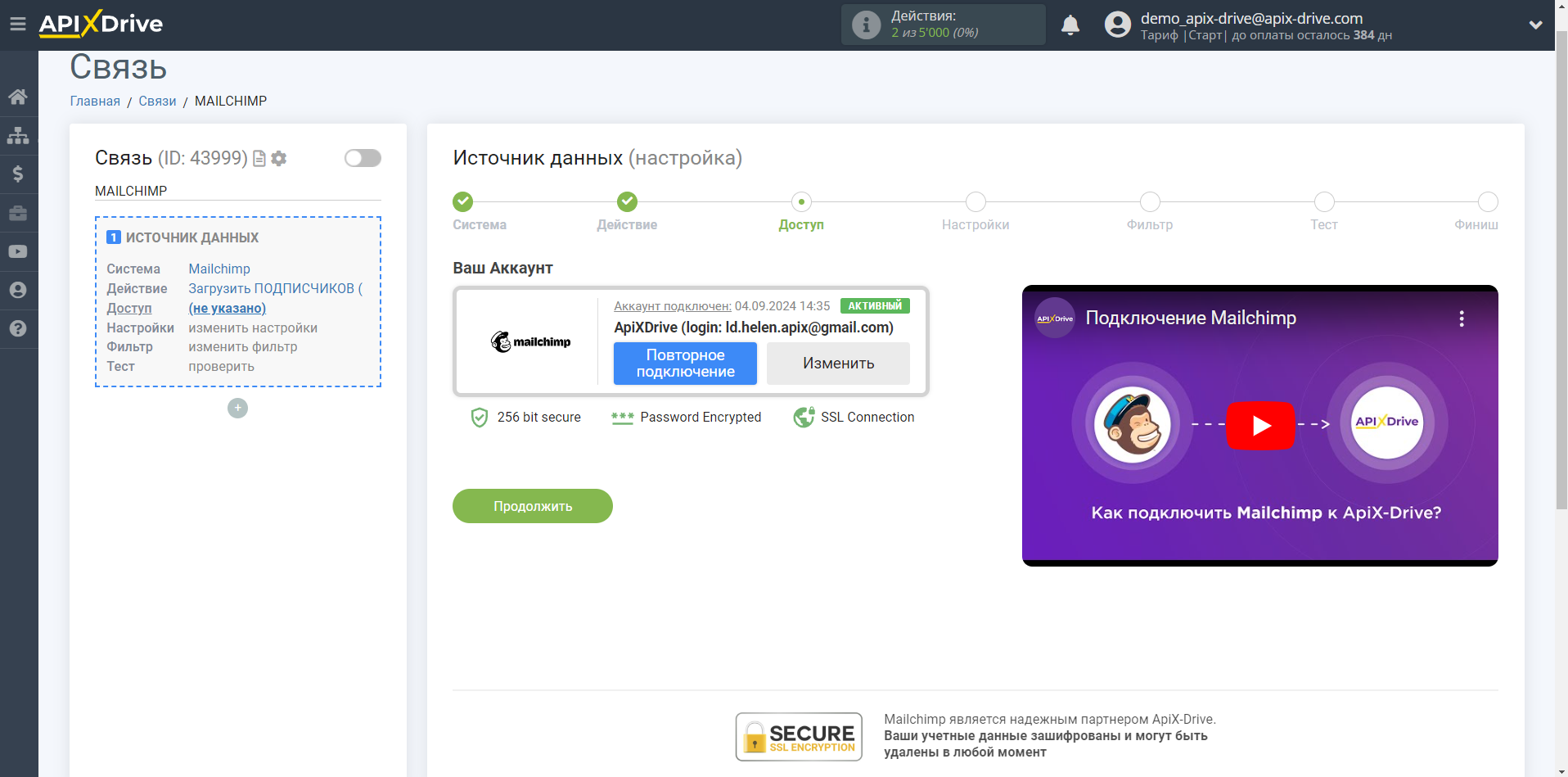Screen dimensions: 1568x777
Task: Open the briefcase icon in sidebar
Action: pos(18,213)
